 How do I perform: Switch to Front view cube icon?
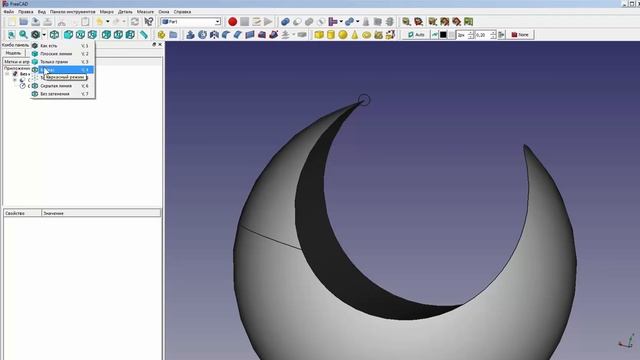[68, 35]
